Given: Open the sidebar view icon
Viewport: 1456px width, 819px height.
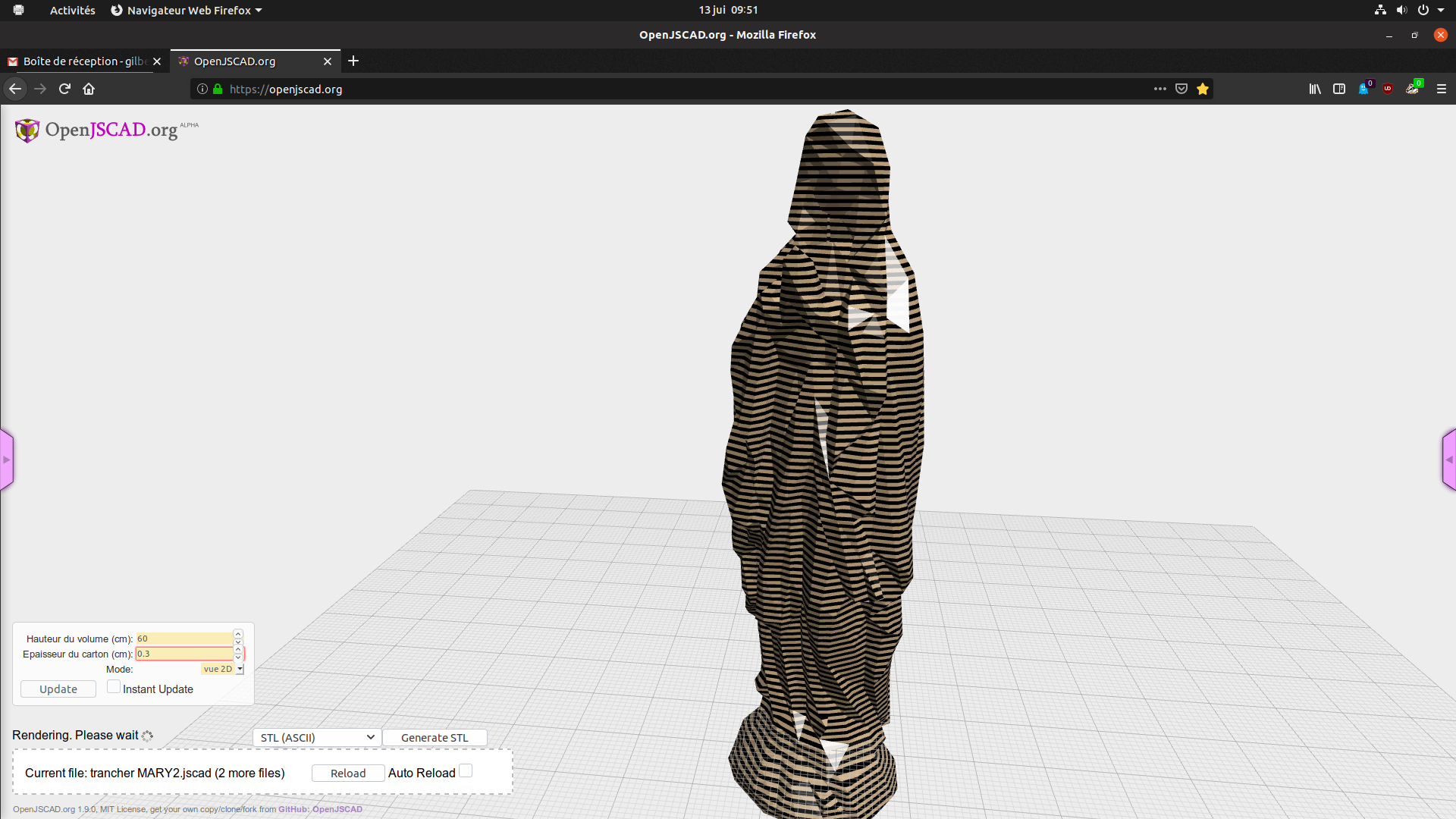Looking at the screenshot, I should (1339, 89).
